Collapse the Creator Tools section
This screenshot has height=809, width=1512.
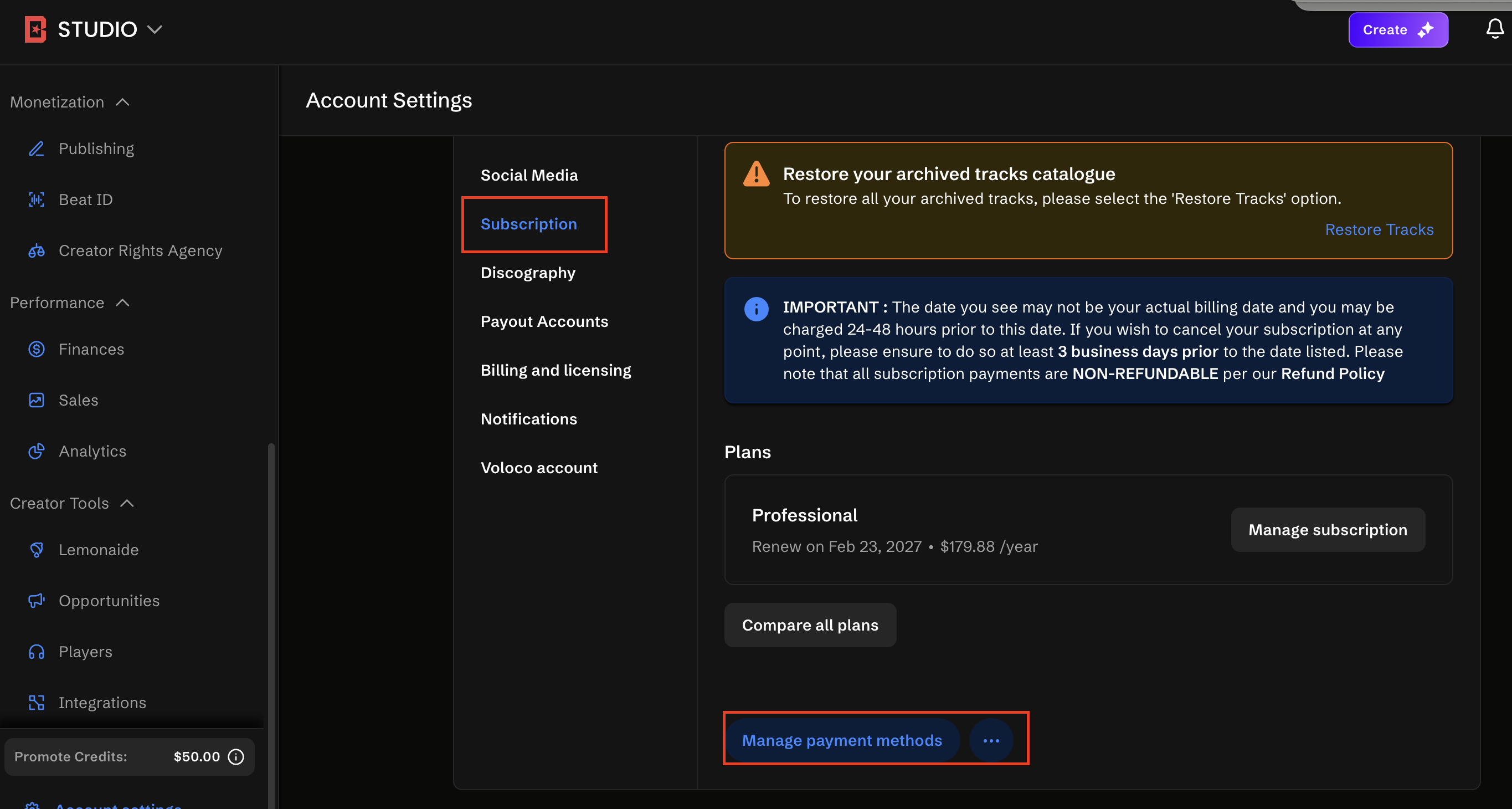tap(127, 503)
